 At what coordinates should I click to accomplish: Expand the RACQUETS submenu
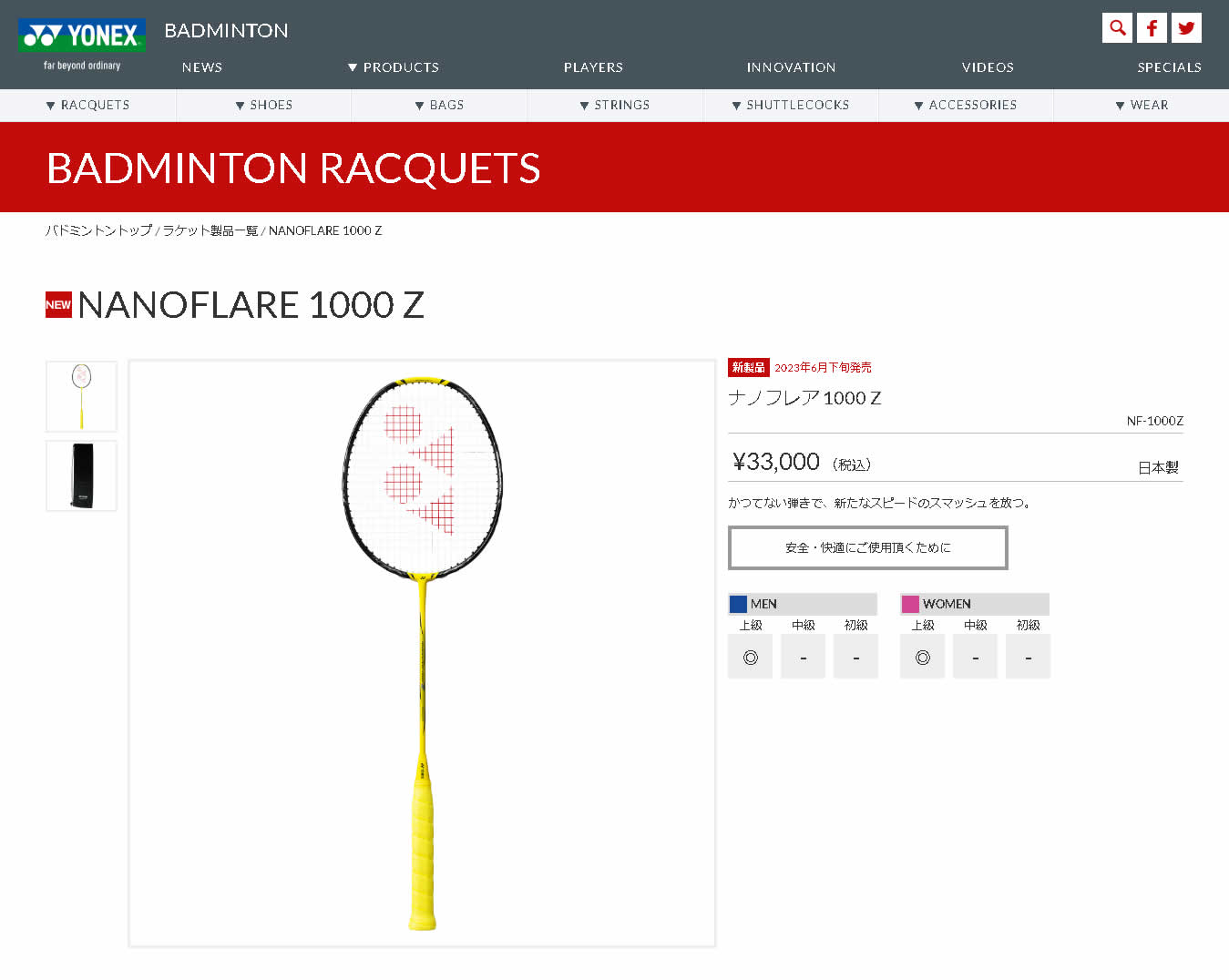[87, 105]
